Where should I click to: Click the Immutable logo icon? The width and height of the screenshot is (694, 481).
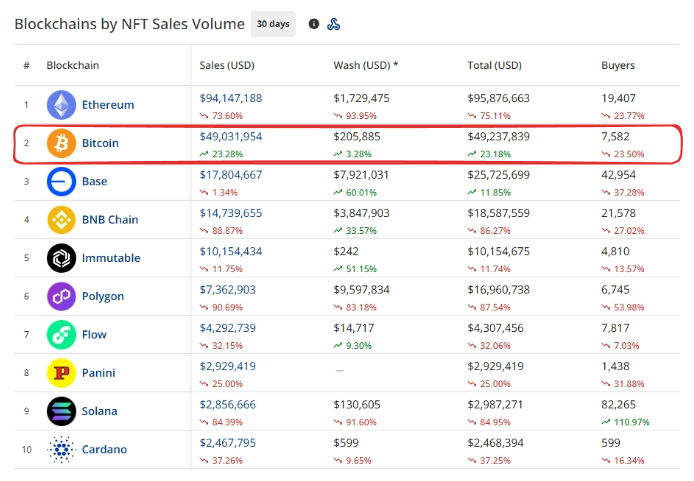click(x=61, y=258)
